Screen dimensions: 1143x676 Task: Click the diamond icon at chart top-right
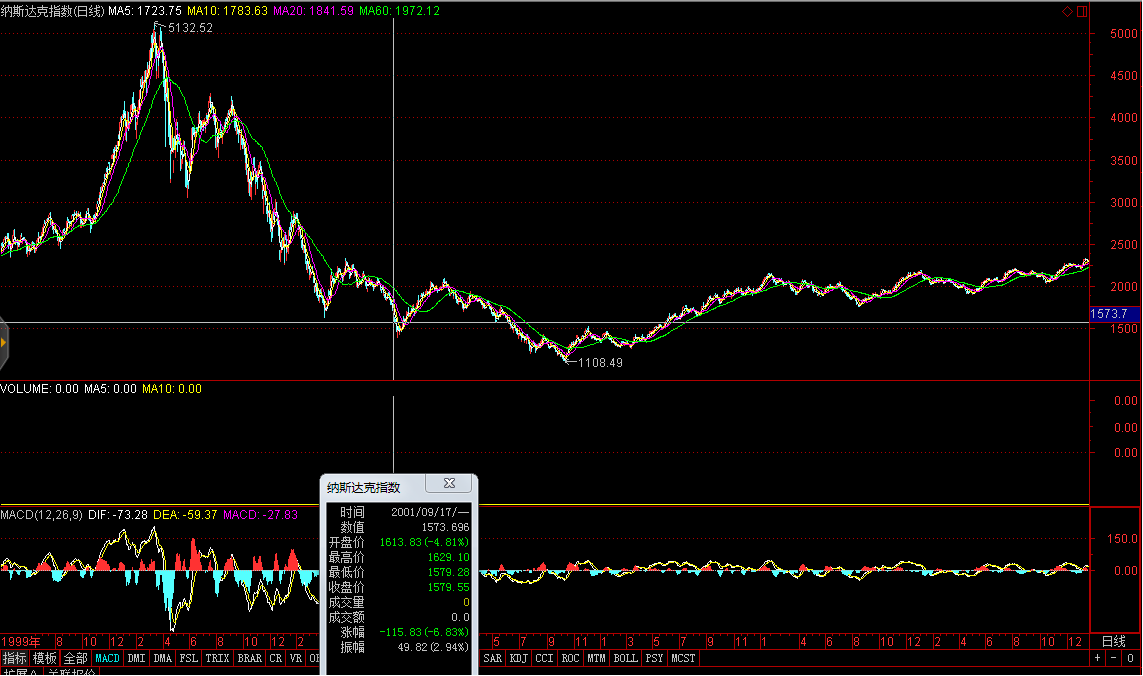click(1067, 11)
